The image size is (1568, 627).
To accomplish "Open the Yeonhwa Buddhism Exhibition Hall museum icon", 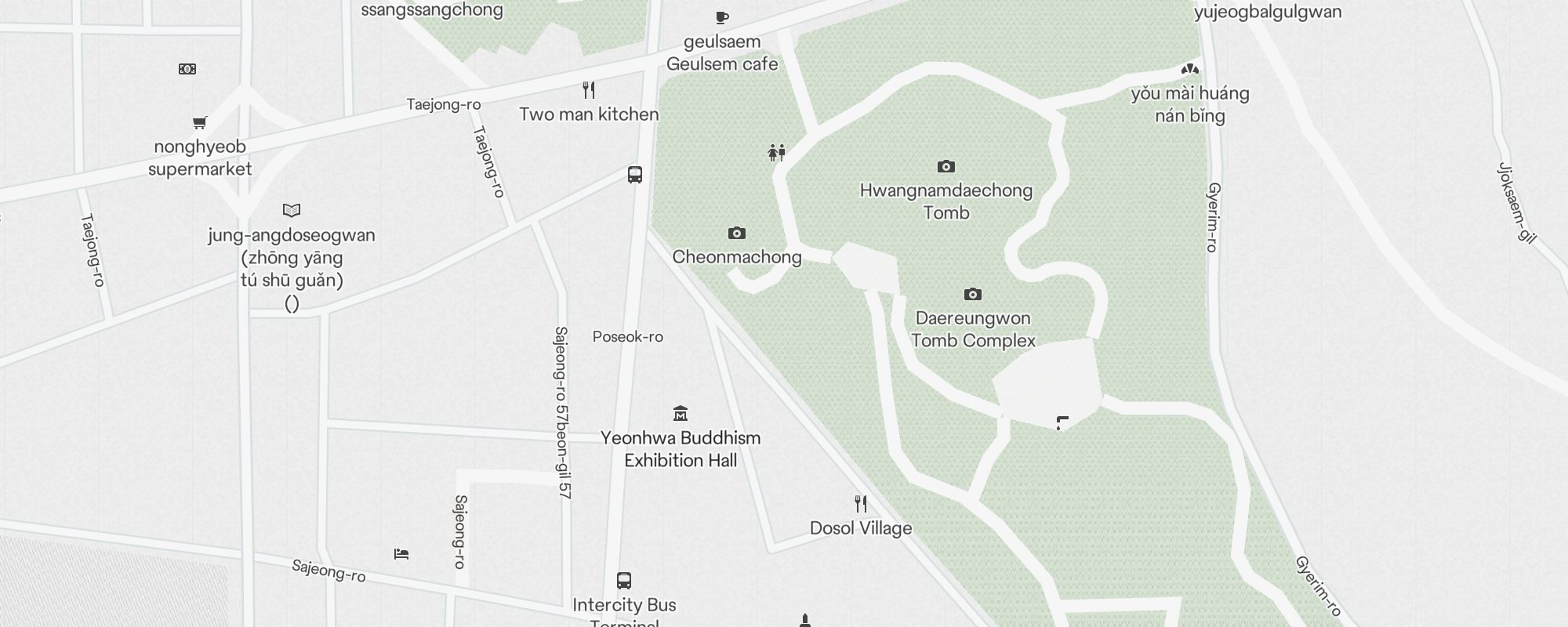I will (x=681, y=413).
